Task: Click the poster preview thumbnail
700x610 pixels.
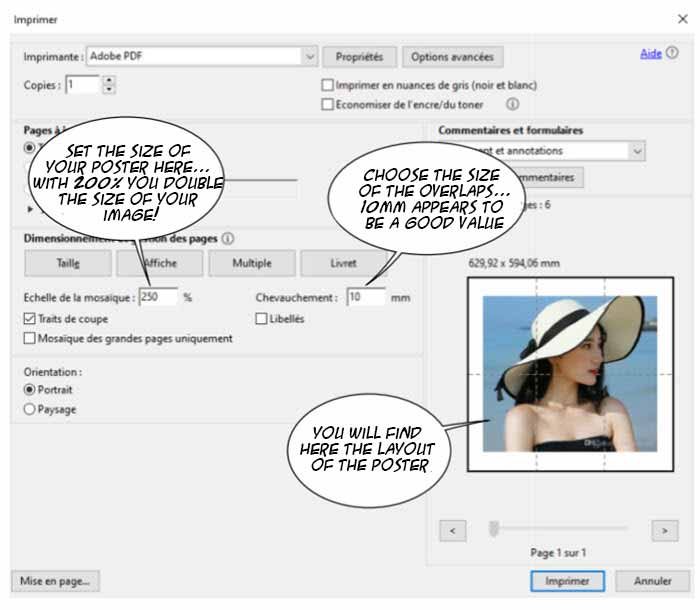Action: (570, 374)
